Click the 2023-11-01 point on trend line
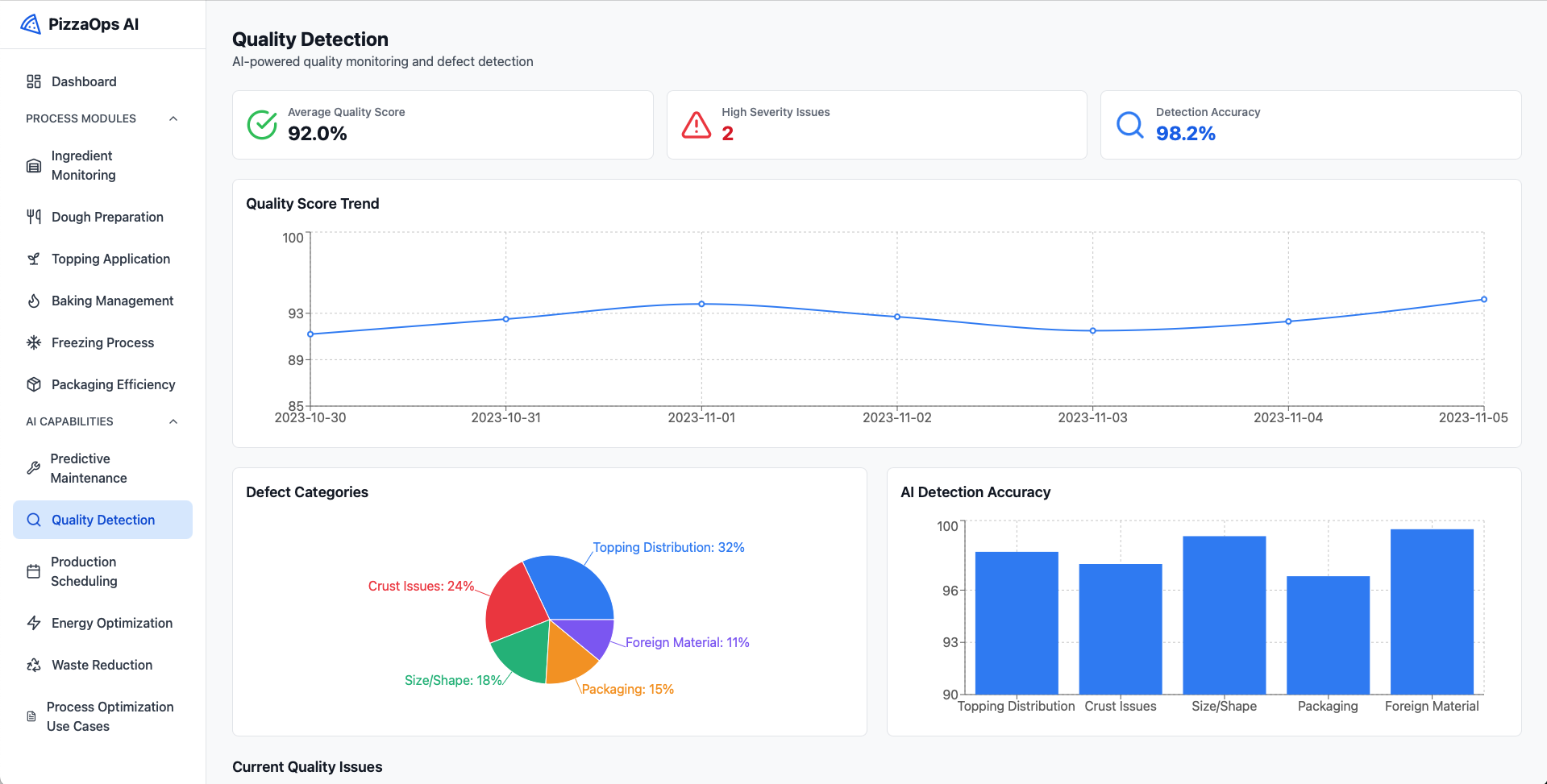Viewport: 1547px width, 784px height. 701,304
